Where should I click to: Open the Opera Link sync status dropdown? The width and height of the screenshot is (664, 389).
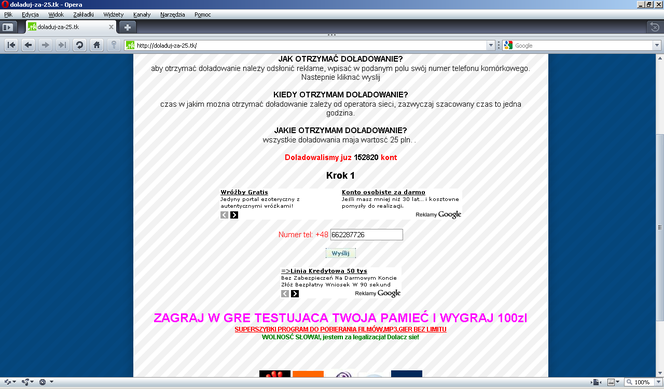tap(10, 382)
